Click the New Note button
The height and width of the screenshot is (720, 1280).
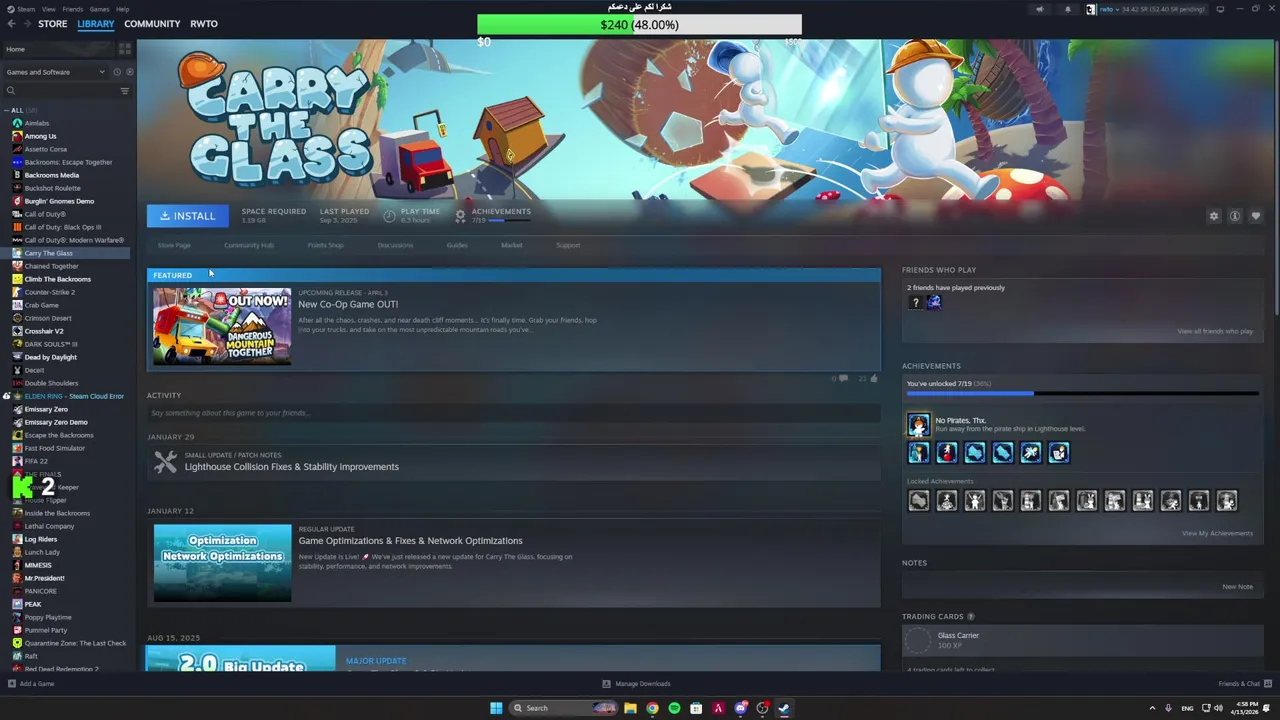point(1237,587)
